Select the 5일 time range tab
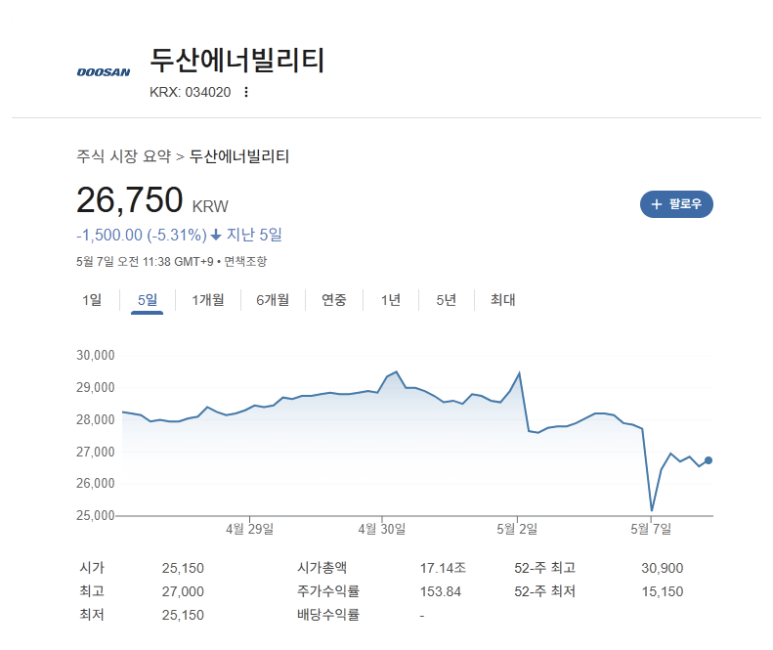The width and height of the screenshot is (773, 650). point(147,299)
